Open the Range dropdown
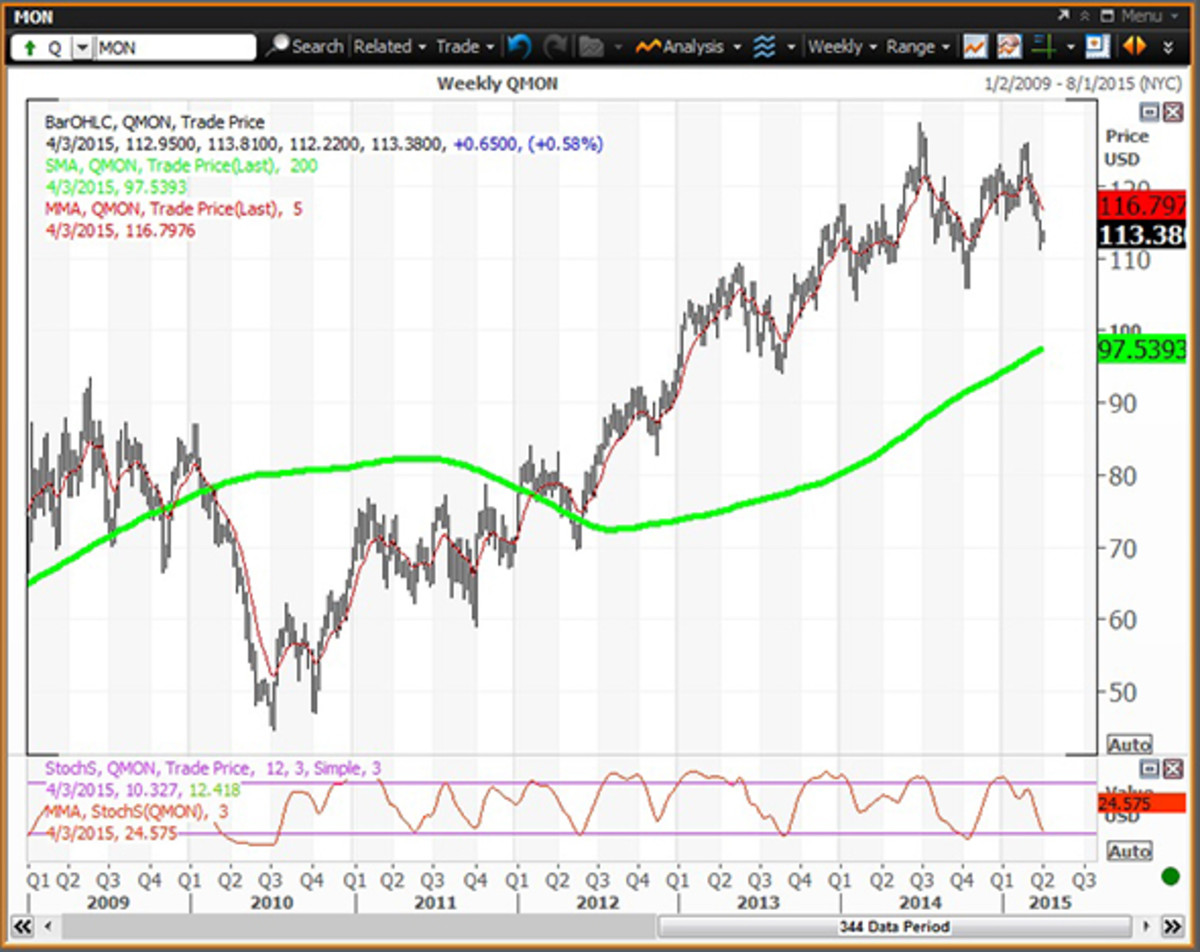1200x952 pixels. click(913, 46)
